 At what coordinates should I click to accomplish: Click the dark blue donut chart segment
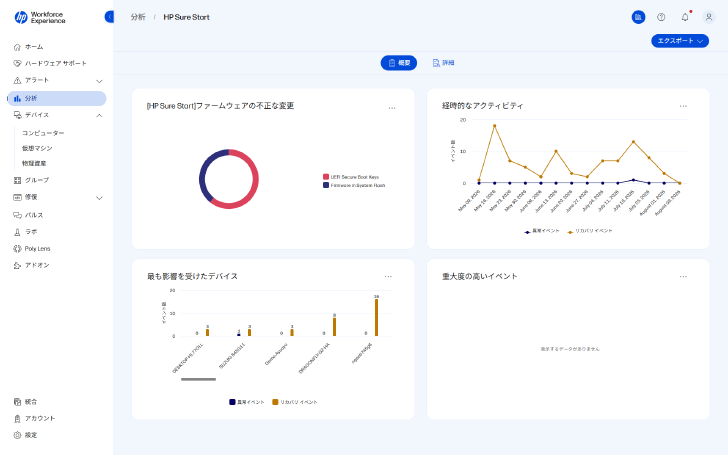click(x=202, y=176)
